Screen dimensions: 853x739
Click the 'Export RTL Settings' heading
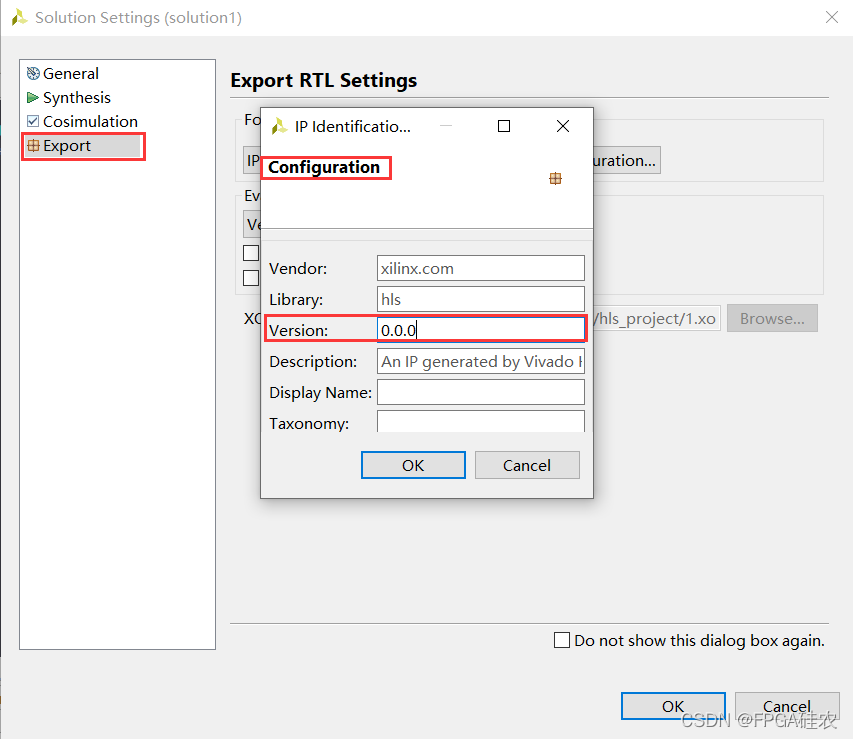(x=324, y=80)
